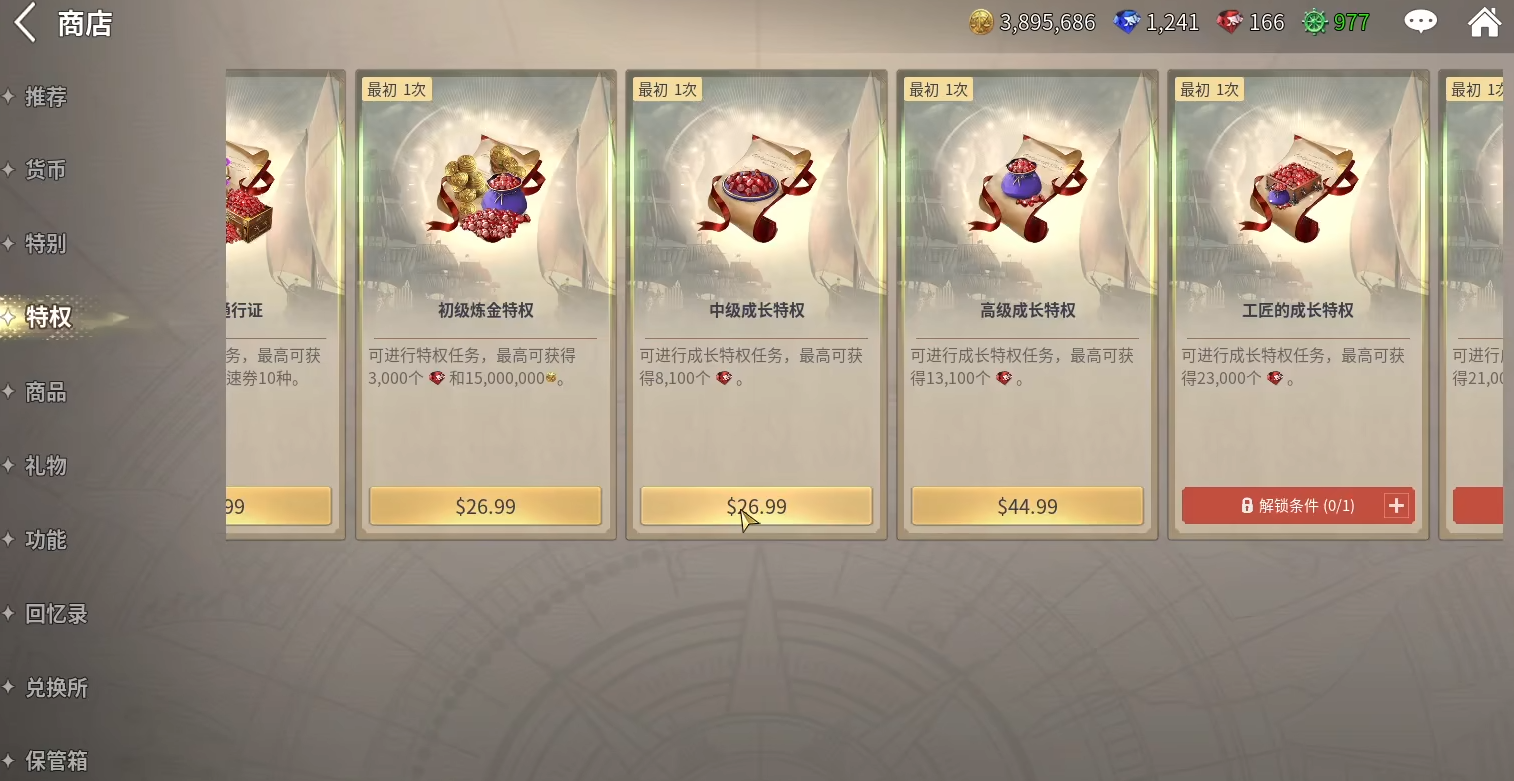Tap the red gem currency icon
1514x781 pixels.
click(1230, 22)
